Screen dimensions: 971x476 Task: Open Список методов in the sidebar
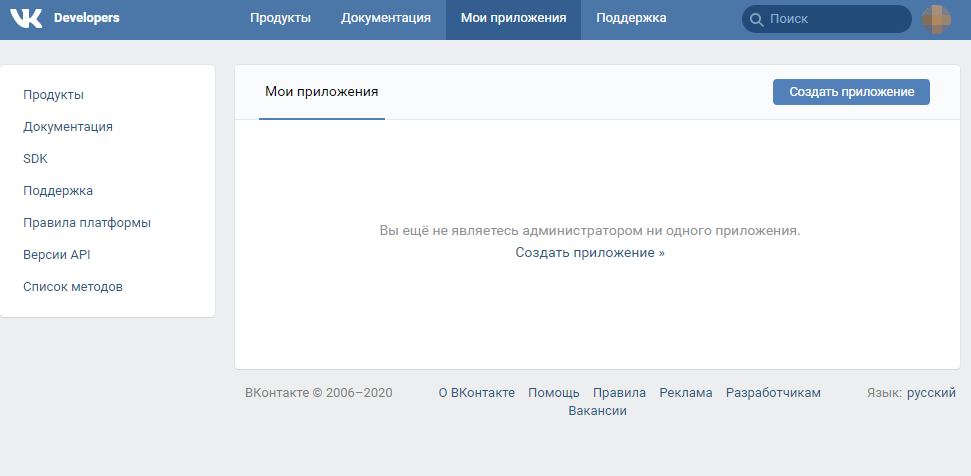click(73, 287)
